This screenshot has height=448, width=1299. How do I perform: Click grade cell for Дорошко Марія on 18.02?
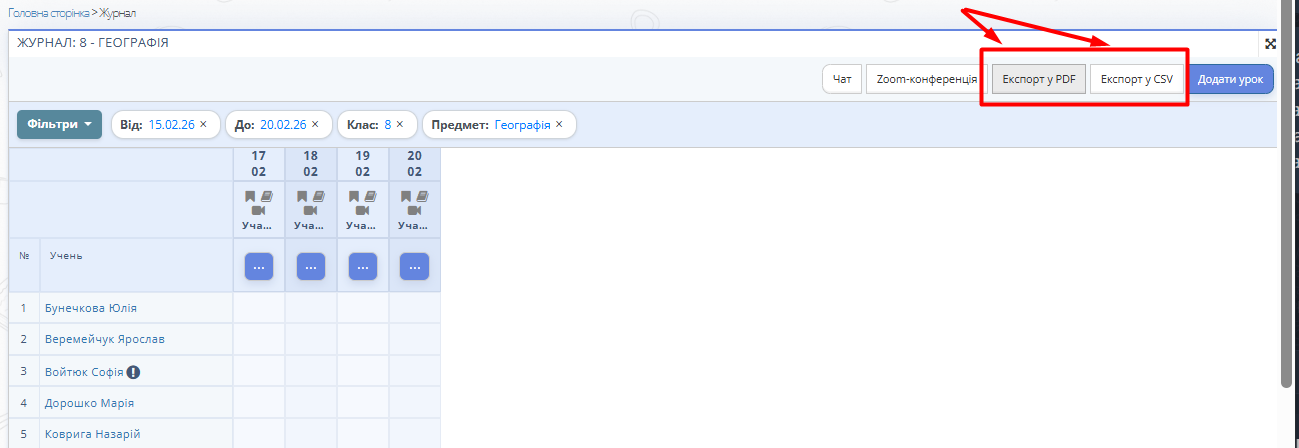pyautogui.click(x=311, y=403)
